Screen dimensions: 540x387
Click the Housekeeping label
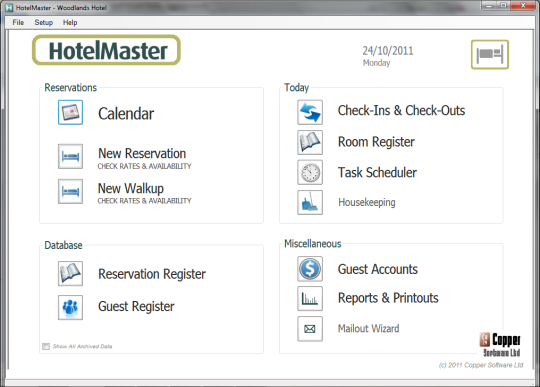367,202
